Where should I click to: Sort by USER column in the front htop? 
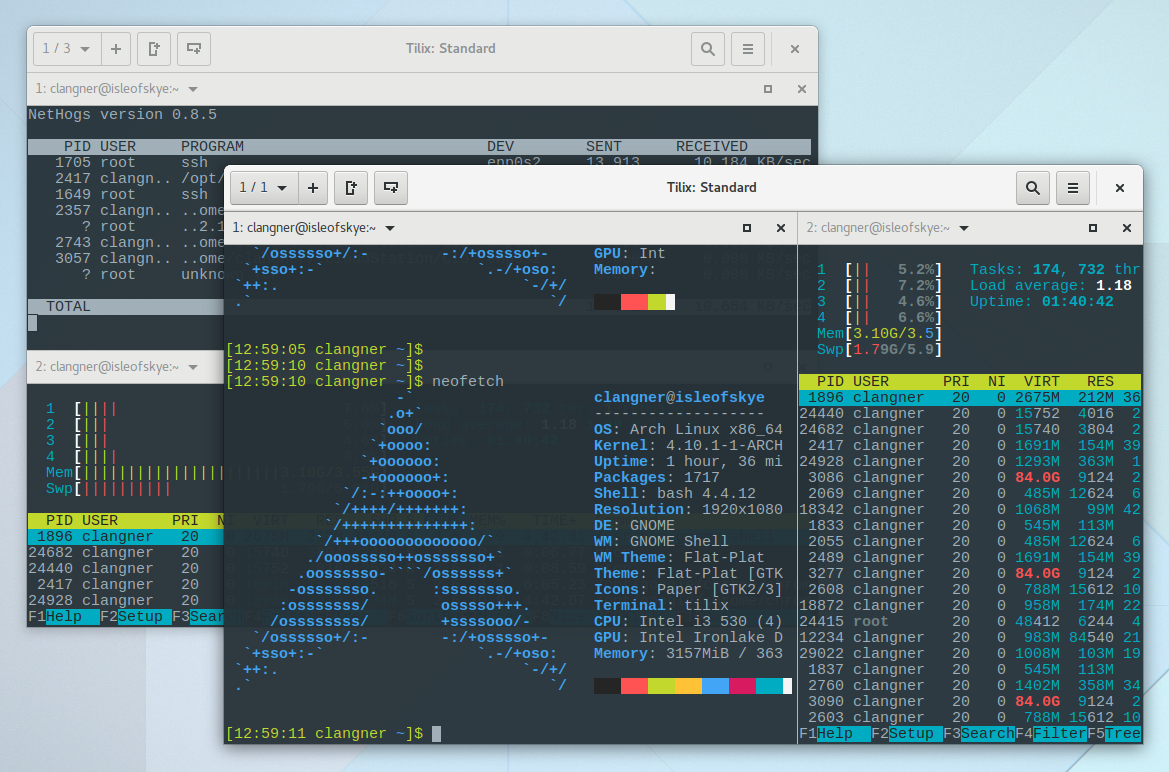pos(871,382)
